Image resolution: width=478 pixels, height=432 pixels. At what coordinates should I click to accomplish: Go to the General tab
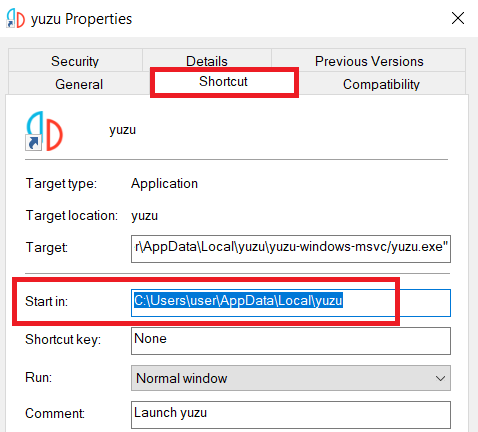click(79, 84)
